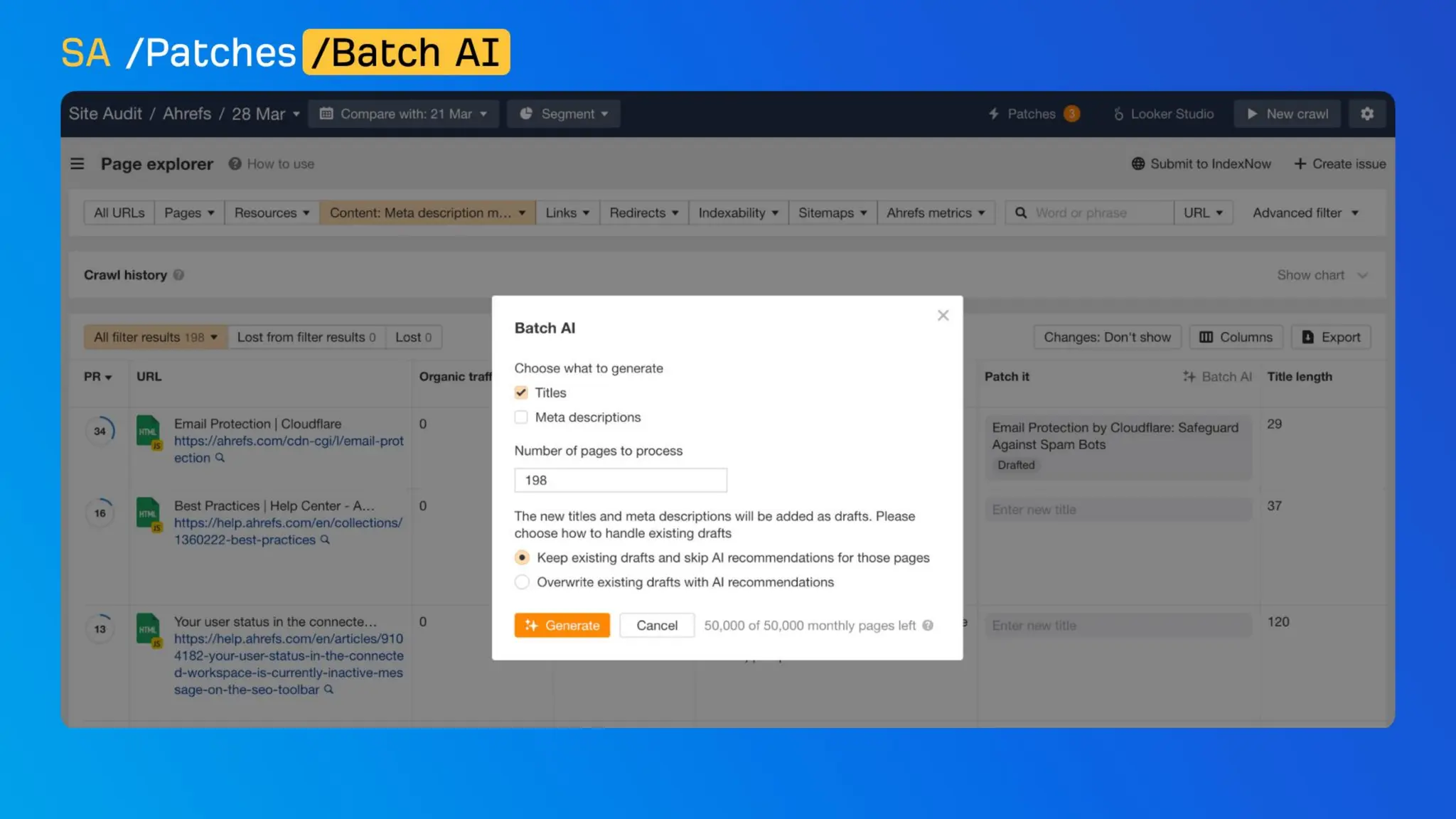Select All filter results 198 tab

pos(156,337)
